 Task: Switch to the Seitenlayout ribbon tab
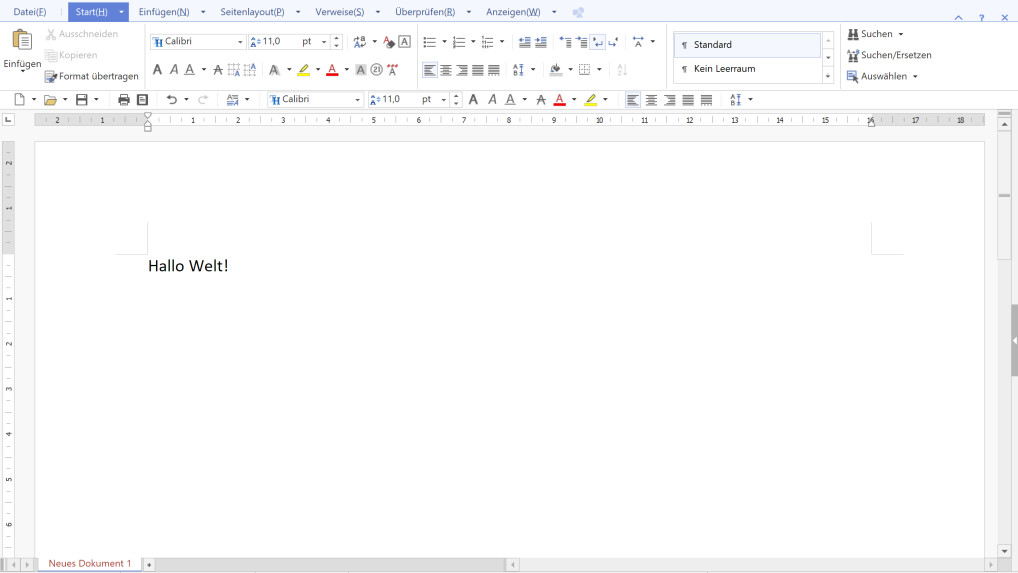coord(252,12)
